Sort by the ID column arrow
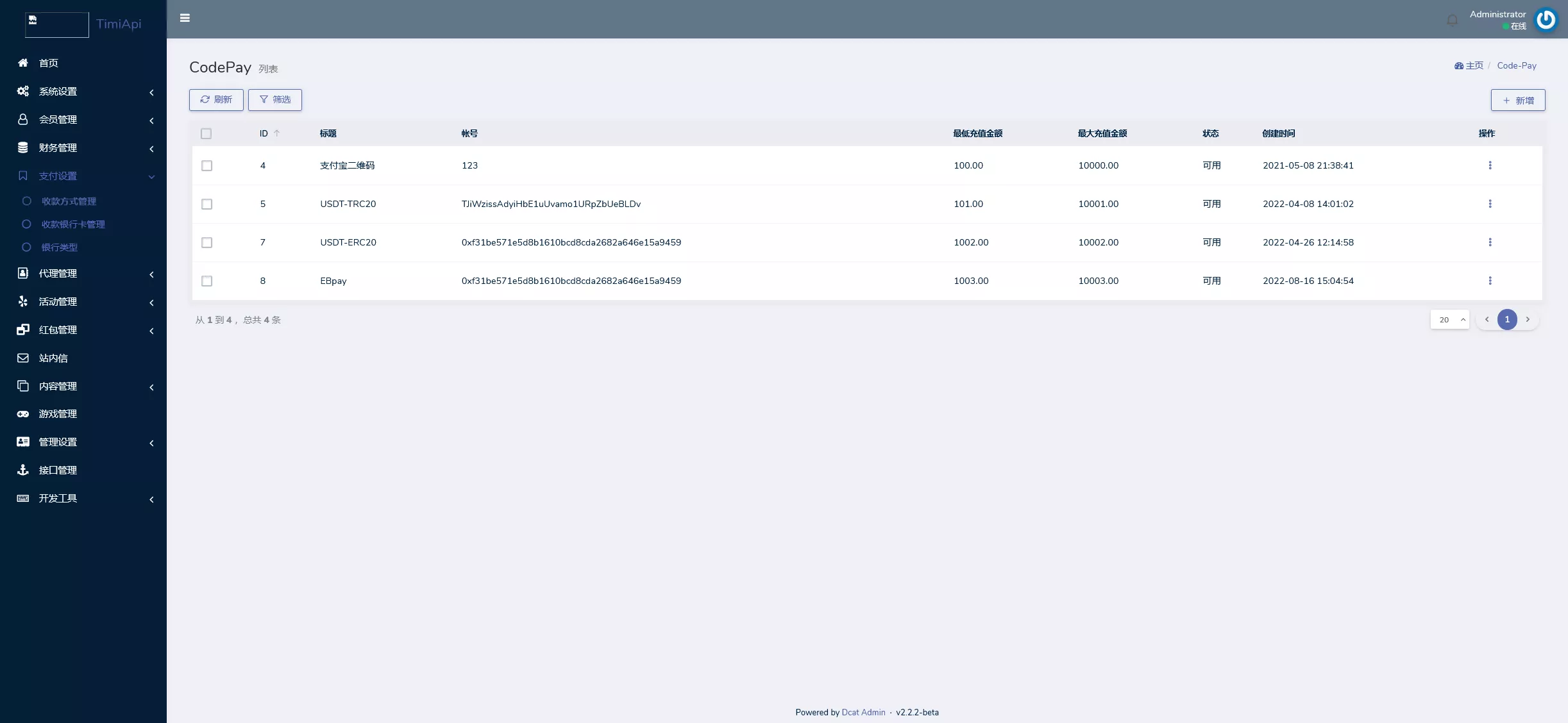1568x723 pixels. coord(277,133)
